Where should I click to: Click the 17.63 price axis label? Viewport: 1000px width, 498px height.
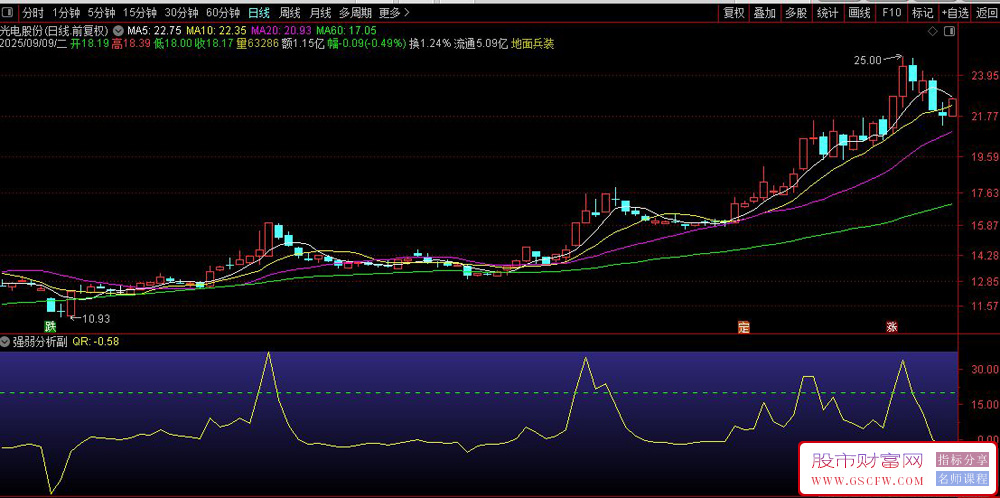click(985, 193)
